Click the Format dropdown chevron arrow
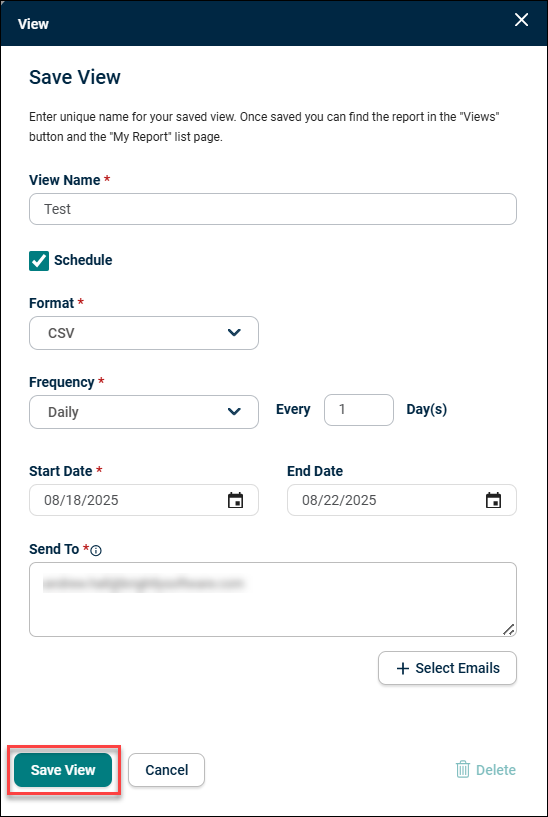 tap(234, 332)
